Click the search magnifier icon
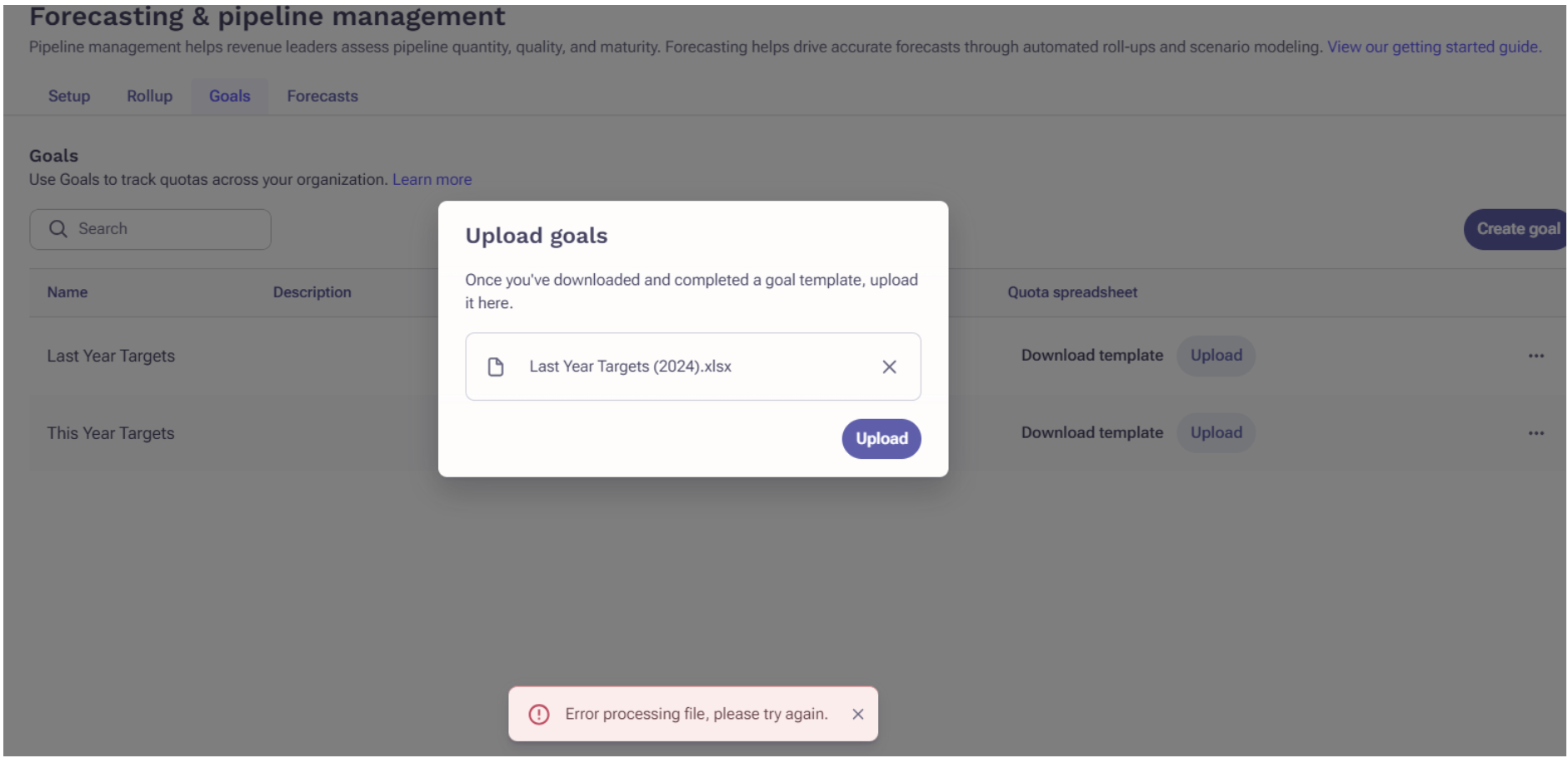Image resolution: width=1568 pixels, height=758 pixels. (x=57, y=229)
